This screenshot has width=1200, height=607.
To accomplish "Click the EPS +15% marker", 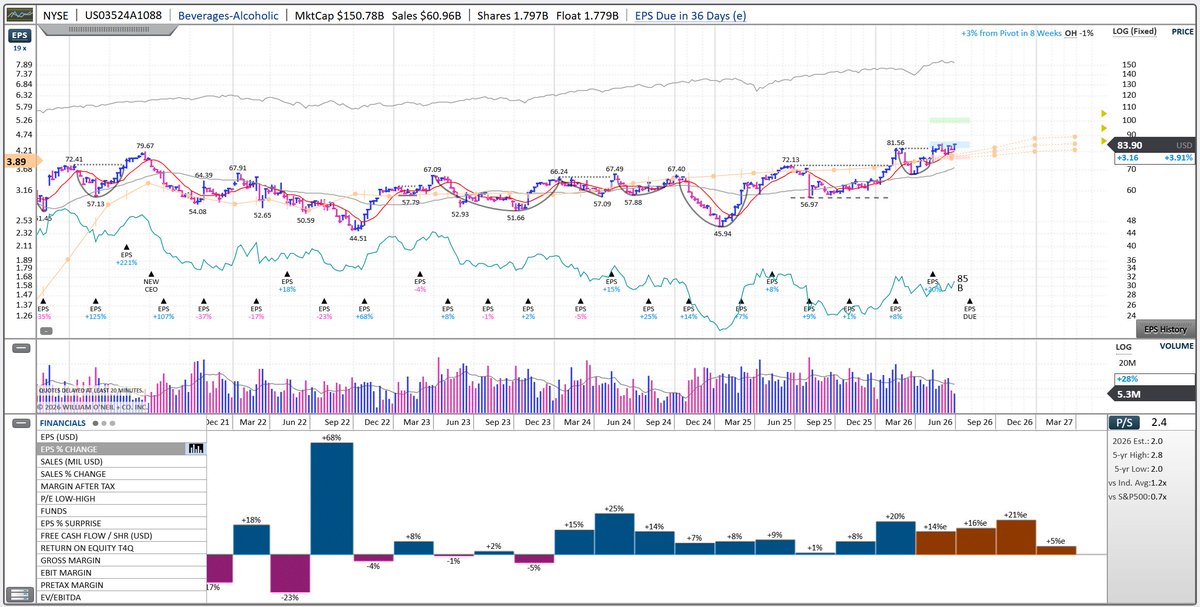I will pyautogui.click(x=612, y=282).
